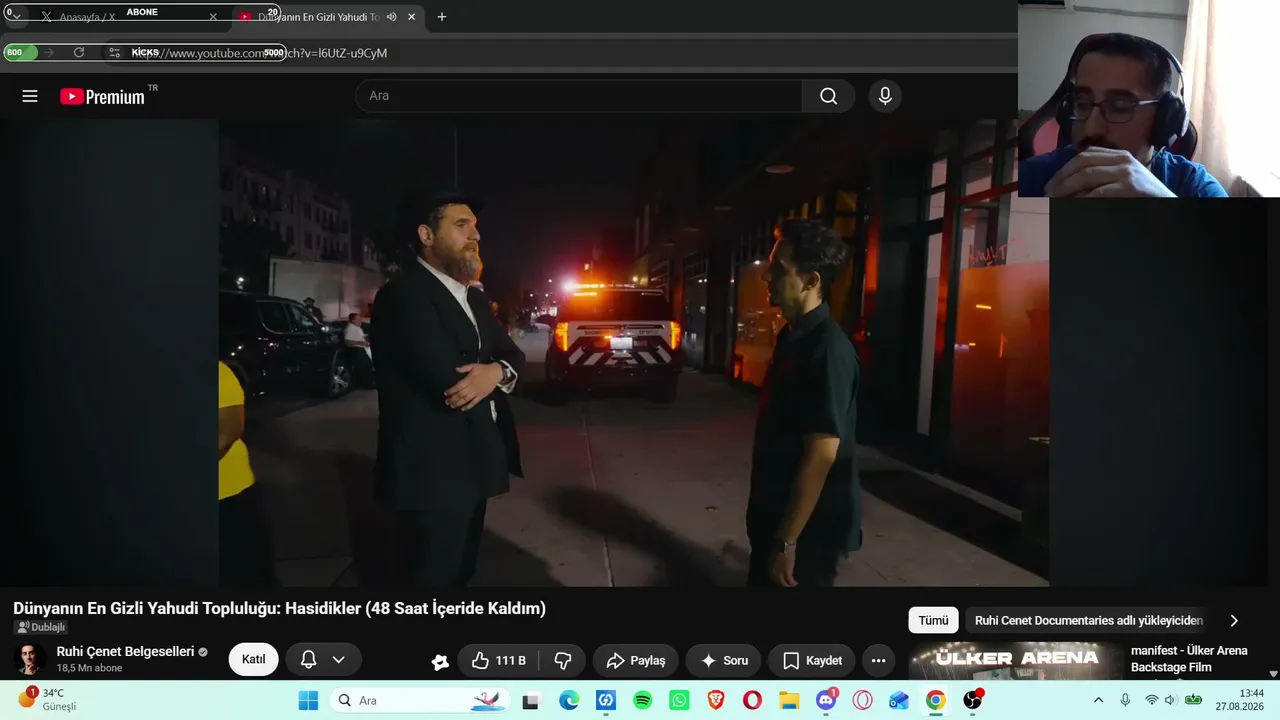The width and height of the screenshot is (1280, 720).
Task: Click the magnifier search button
Action: pos(828,96)
